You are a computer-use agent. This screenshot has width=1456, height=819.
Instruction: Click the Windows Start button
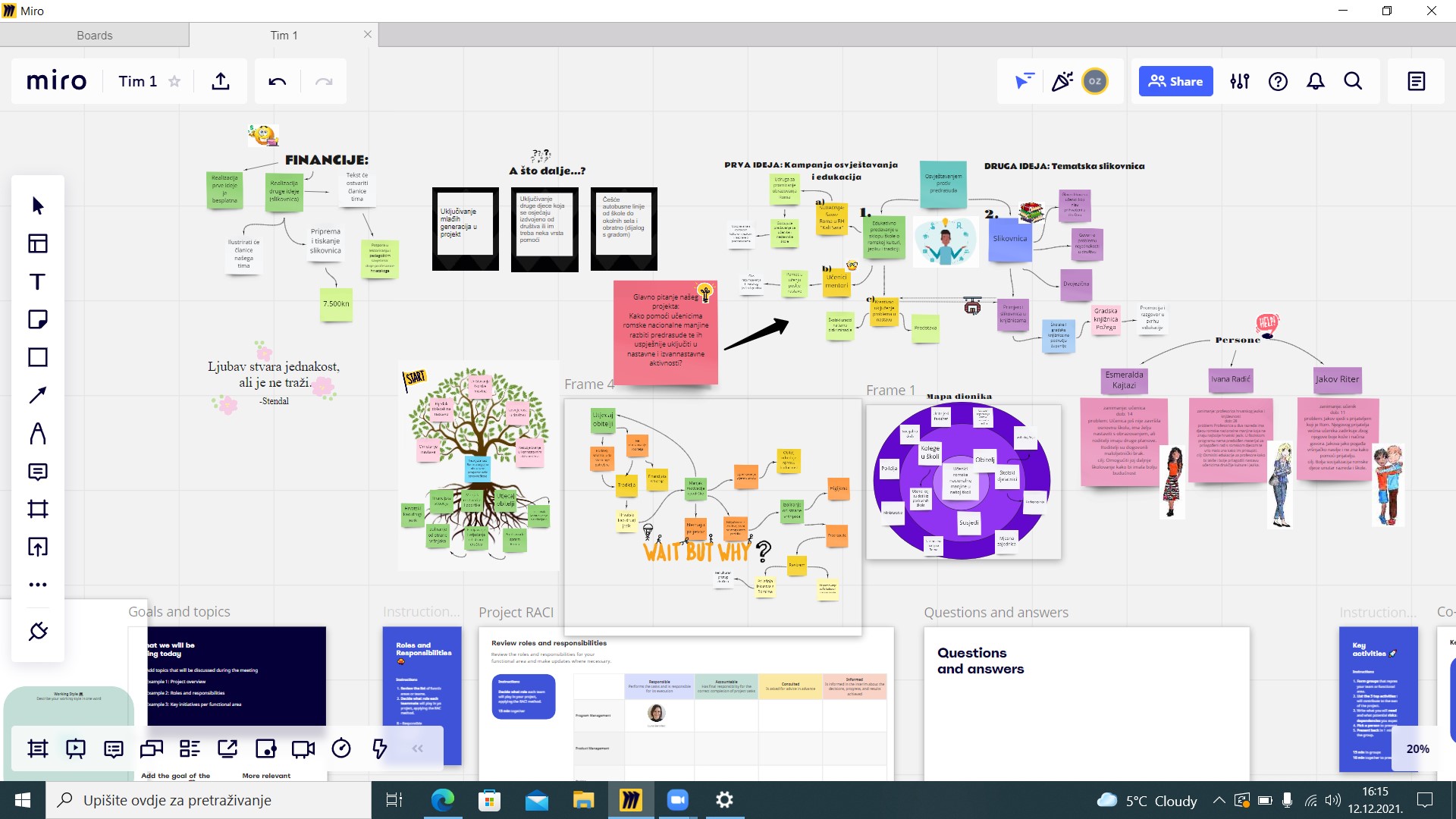coord(23,800)
